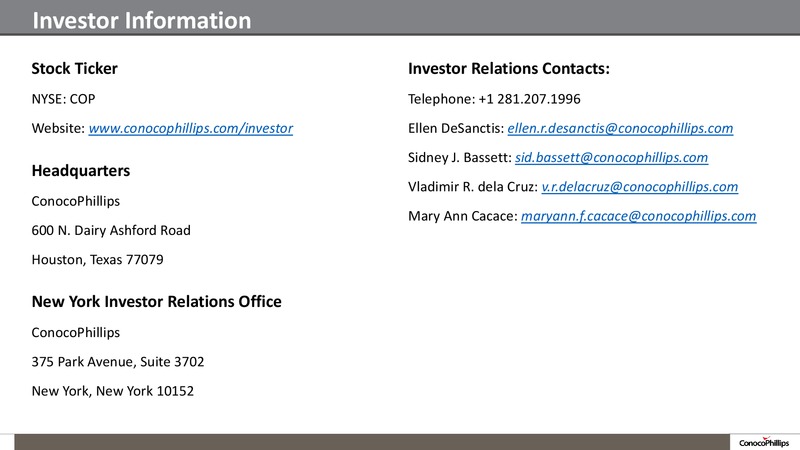This screenshot has width=800, height=450.
Task: Select the NYSE: COP text
Action: click(63, 99)
